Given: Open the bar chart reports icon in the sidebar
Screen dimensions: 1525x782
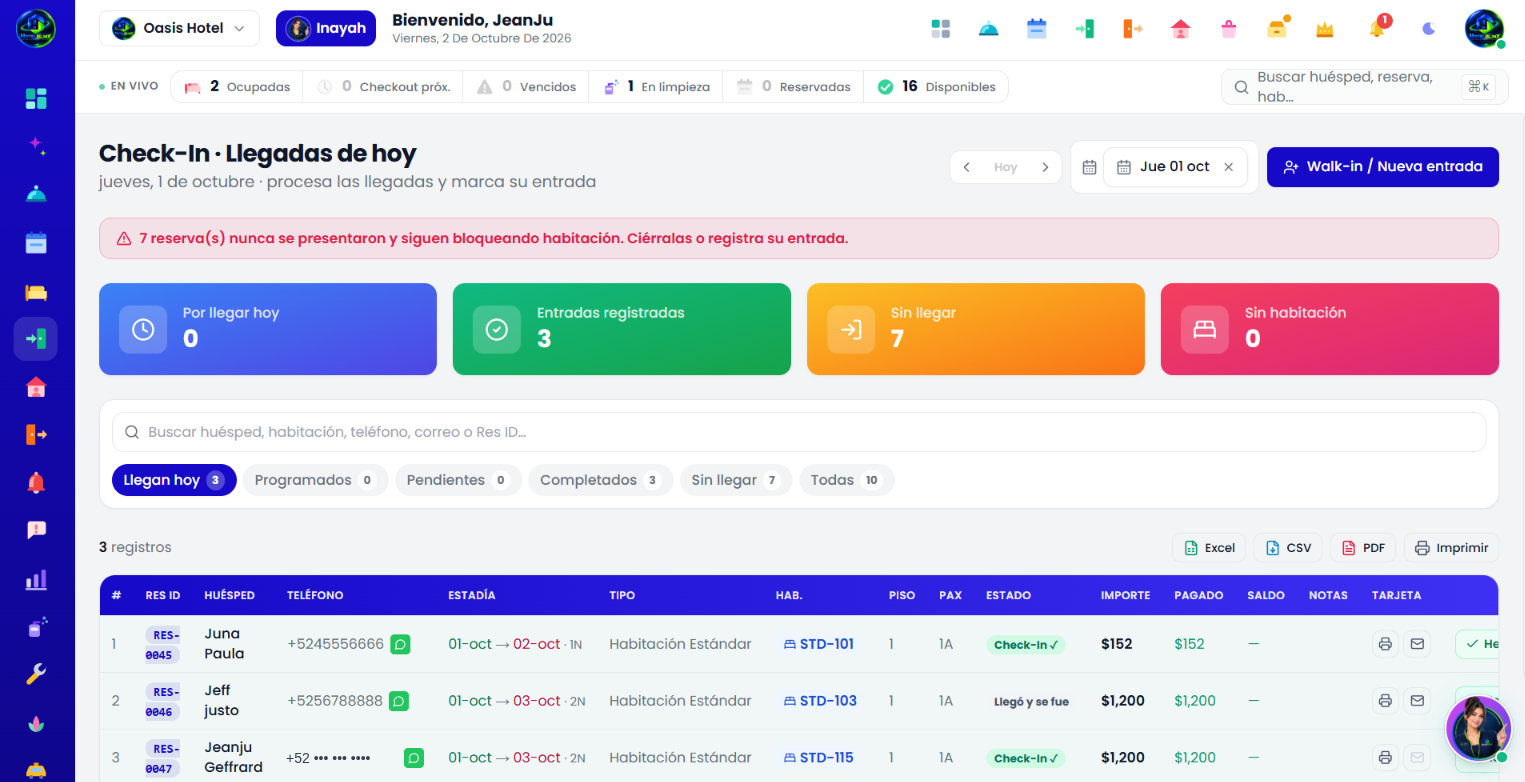Looking at the screenshot, I should [x=36, y=580].
